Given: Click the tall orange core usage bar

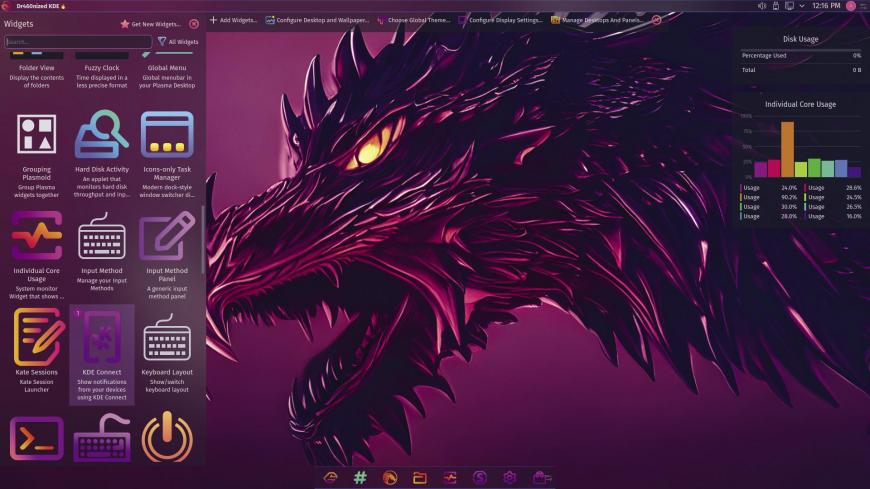Looking at the screenshot, I should 787,149.
